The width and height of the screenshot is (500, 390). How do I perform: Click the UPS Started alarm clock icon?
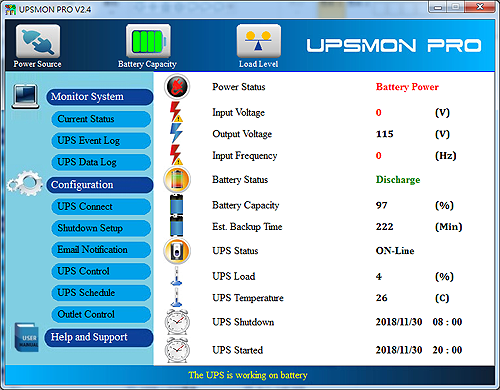pos(177,350)
